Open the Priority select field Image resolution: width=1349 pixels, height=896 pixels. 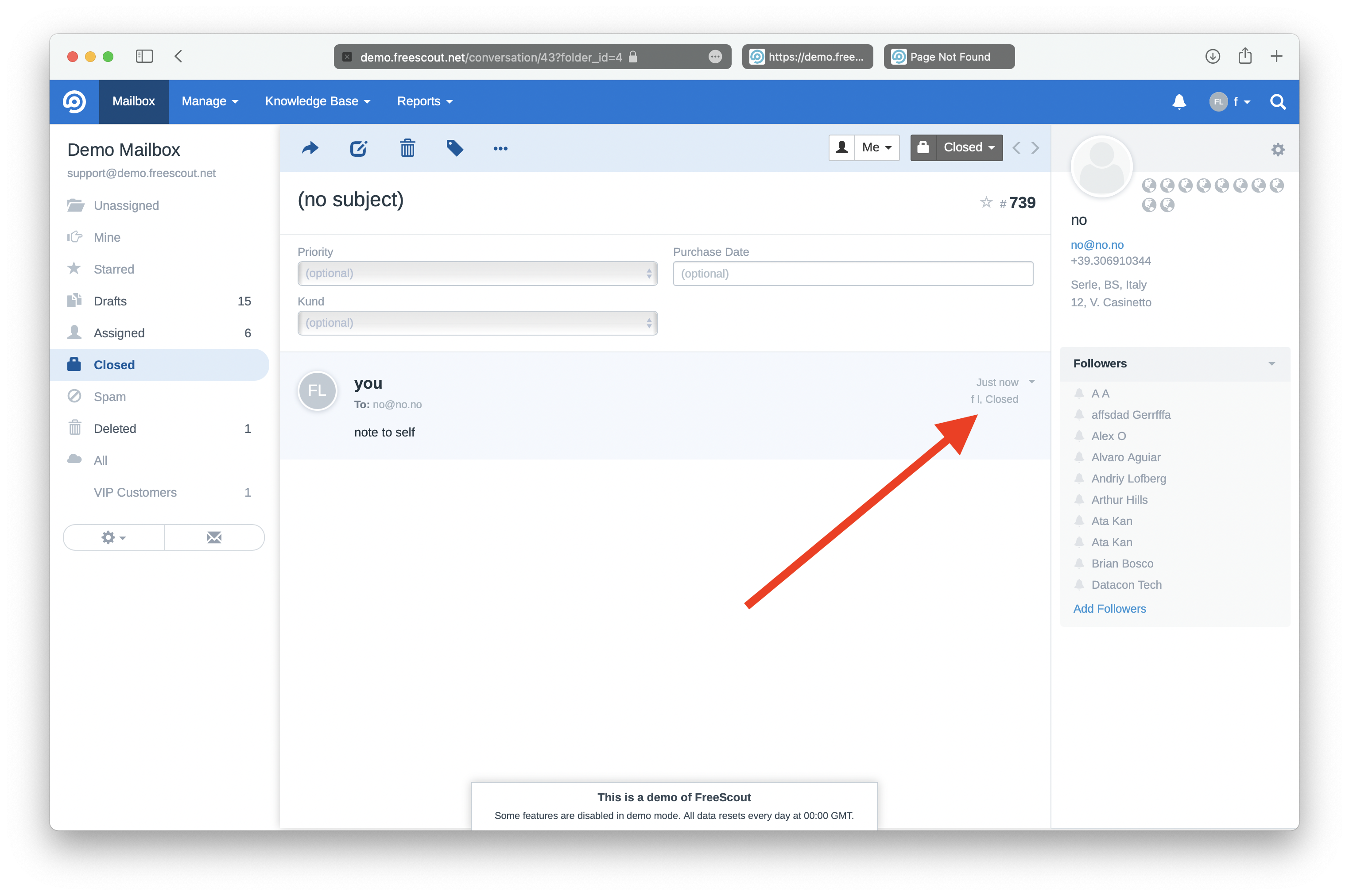click(477, 273)
